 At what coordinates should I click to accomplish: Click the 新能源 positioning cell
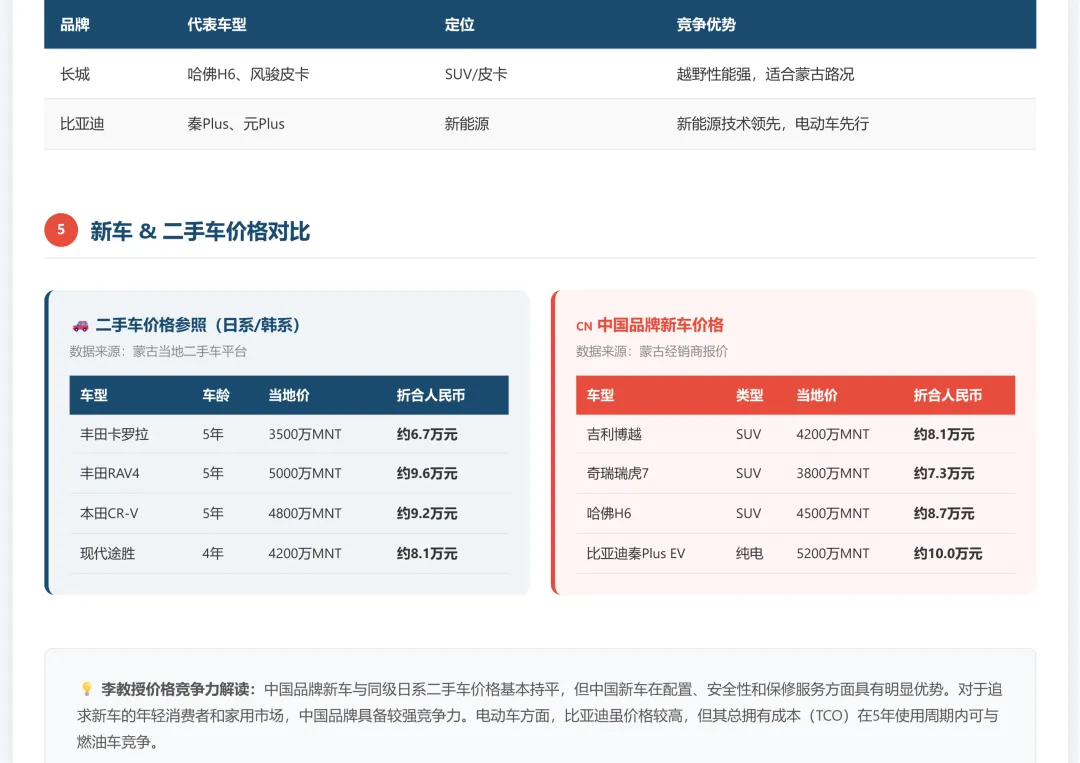click(x=467, y=124)
